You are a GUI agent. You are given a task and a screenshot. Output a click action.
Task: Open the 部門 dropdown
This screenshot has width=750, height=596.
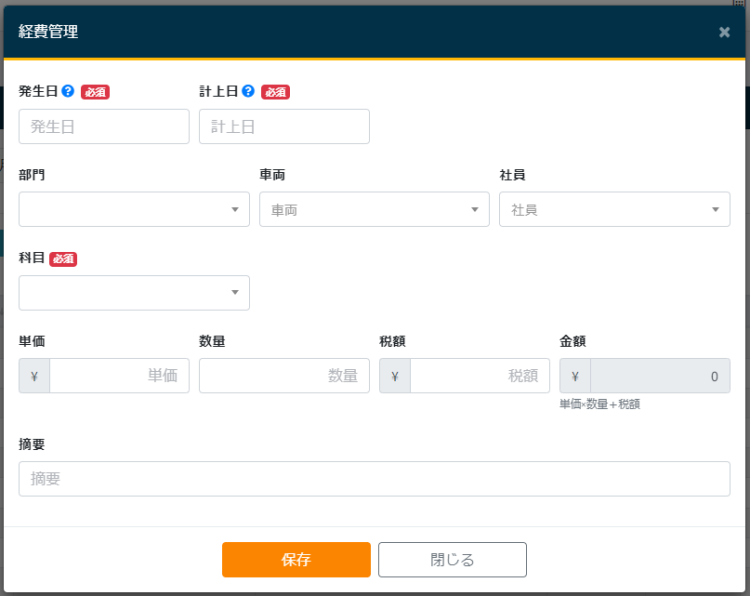click(x=134, y=209)
